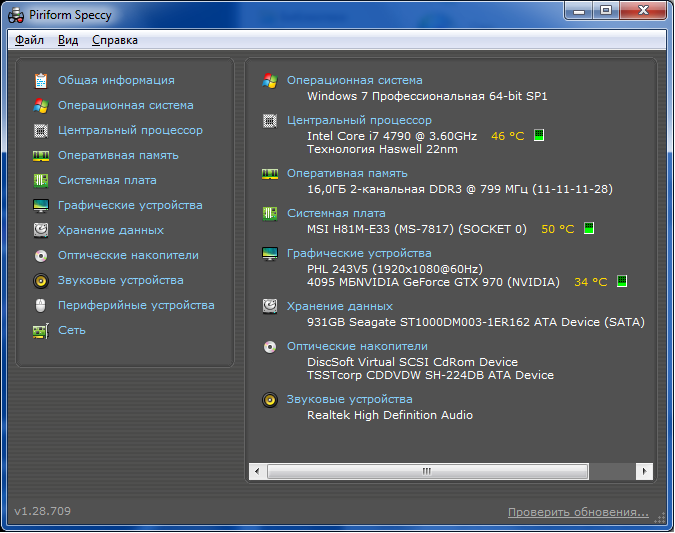
Task: Click the CPU temperature value 46 °C
Action: click(x=508, y=136)
